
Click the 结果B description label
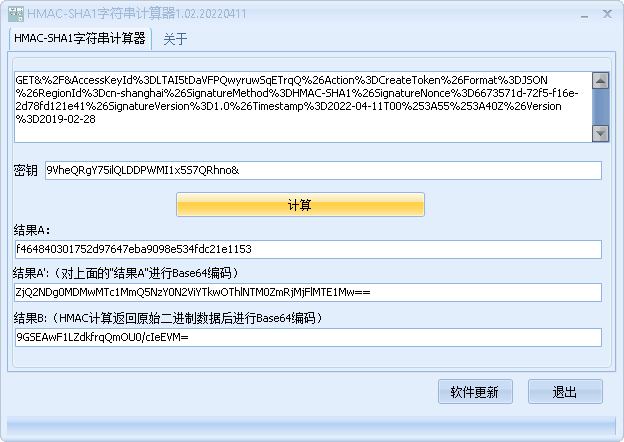coord(168,318)
